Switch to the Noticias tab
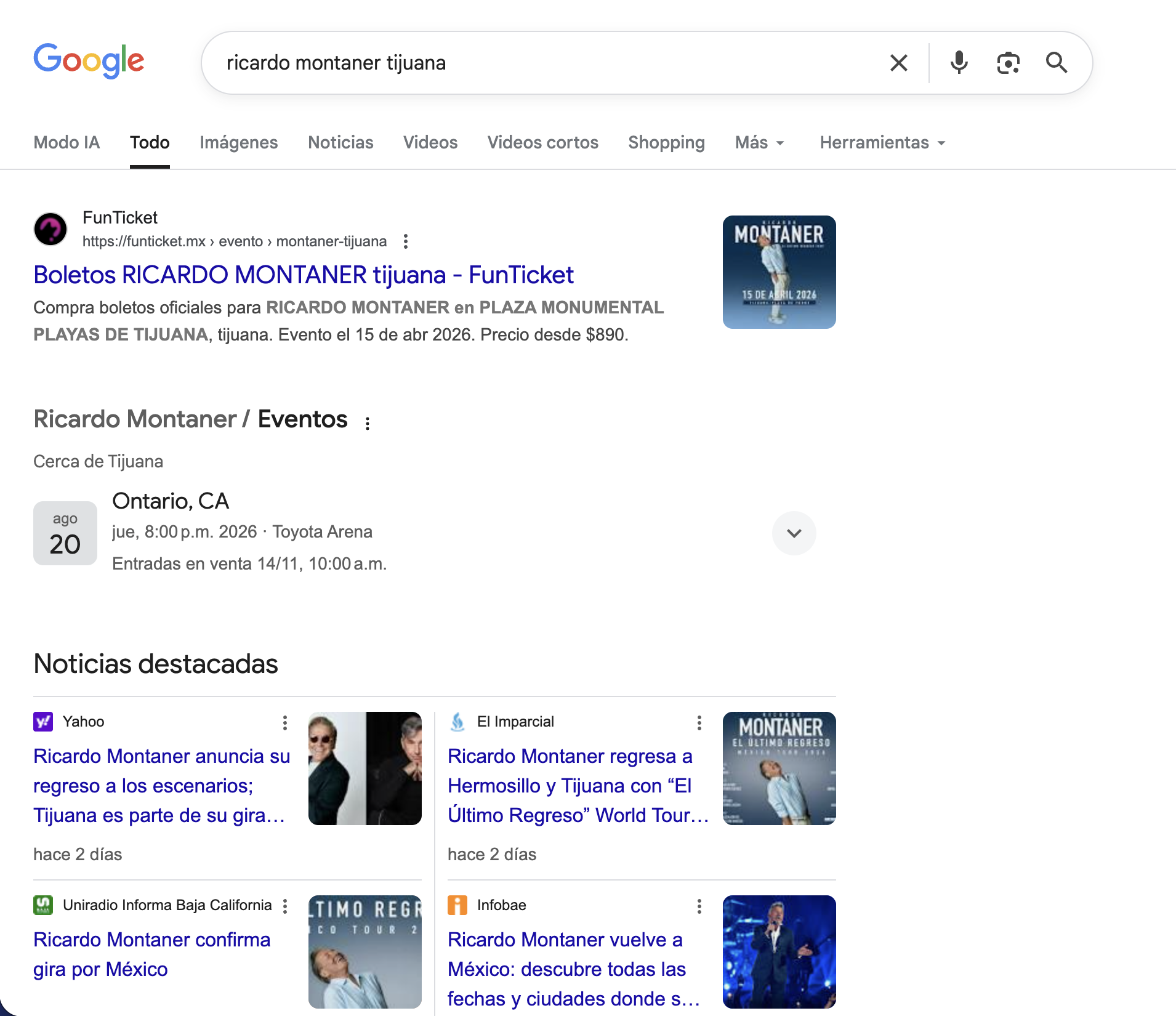 pyautogui.click(x=340, y=143)
